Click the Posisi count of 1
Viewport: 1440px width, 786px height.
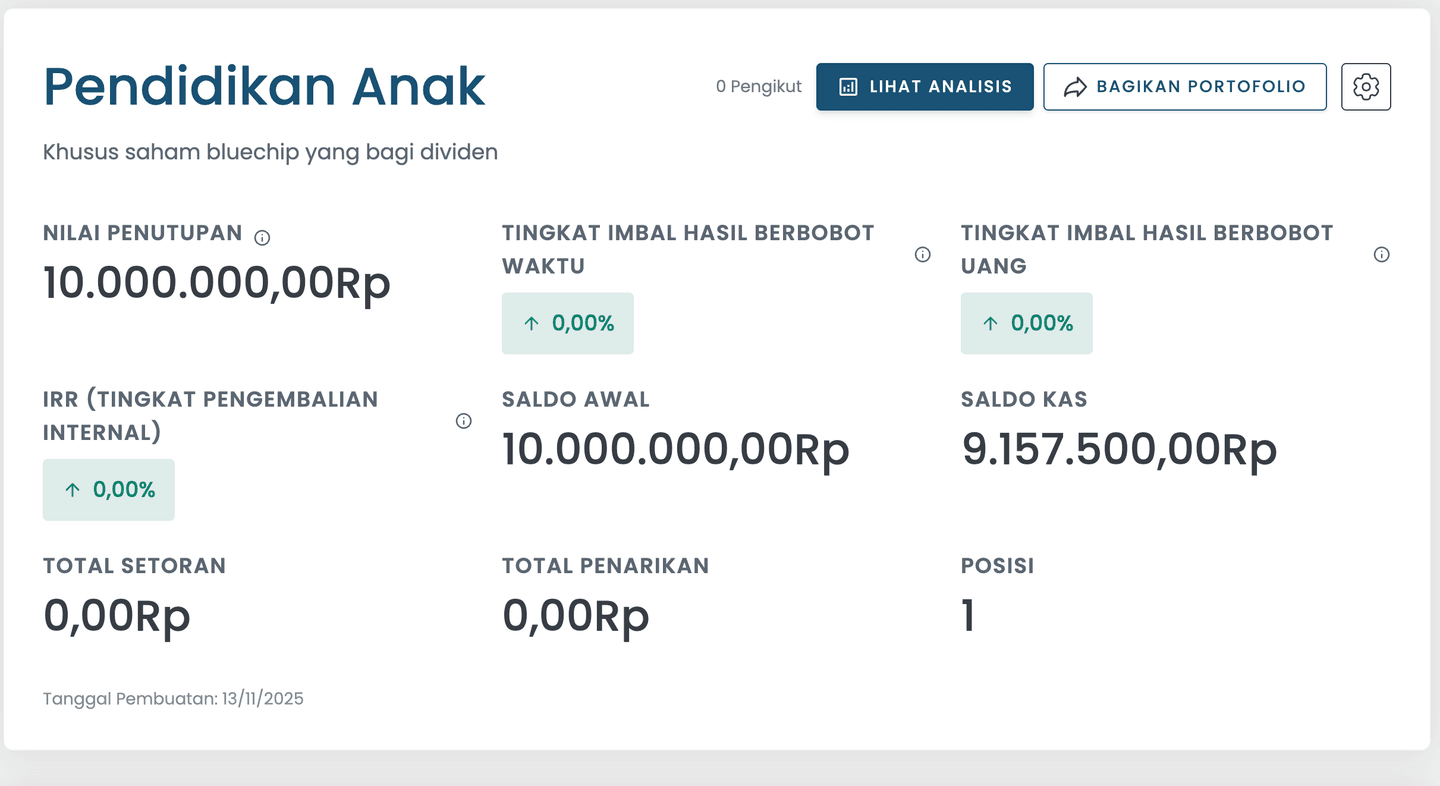pyautogui.click(x=968, y=615)
